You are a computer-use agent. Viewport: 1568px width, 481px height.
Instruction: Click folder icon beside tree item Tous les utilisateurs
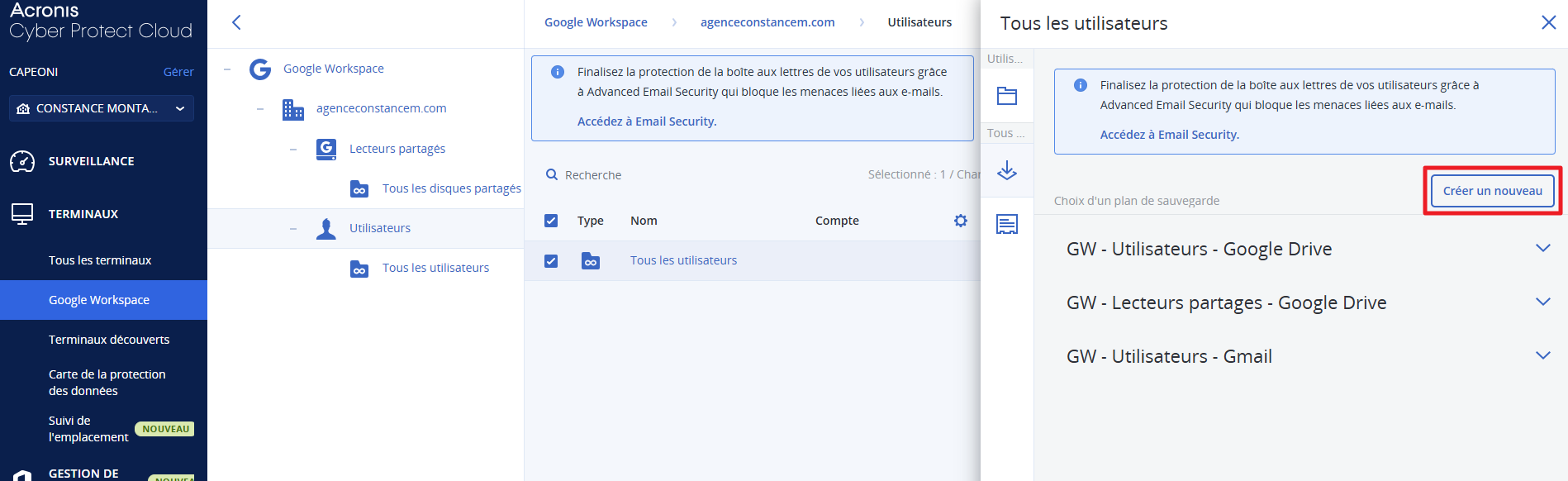pyautogui.click(x=359, y=268)
